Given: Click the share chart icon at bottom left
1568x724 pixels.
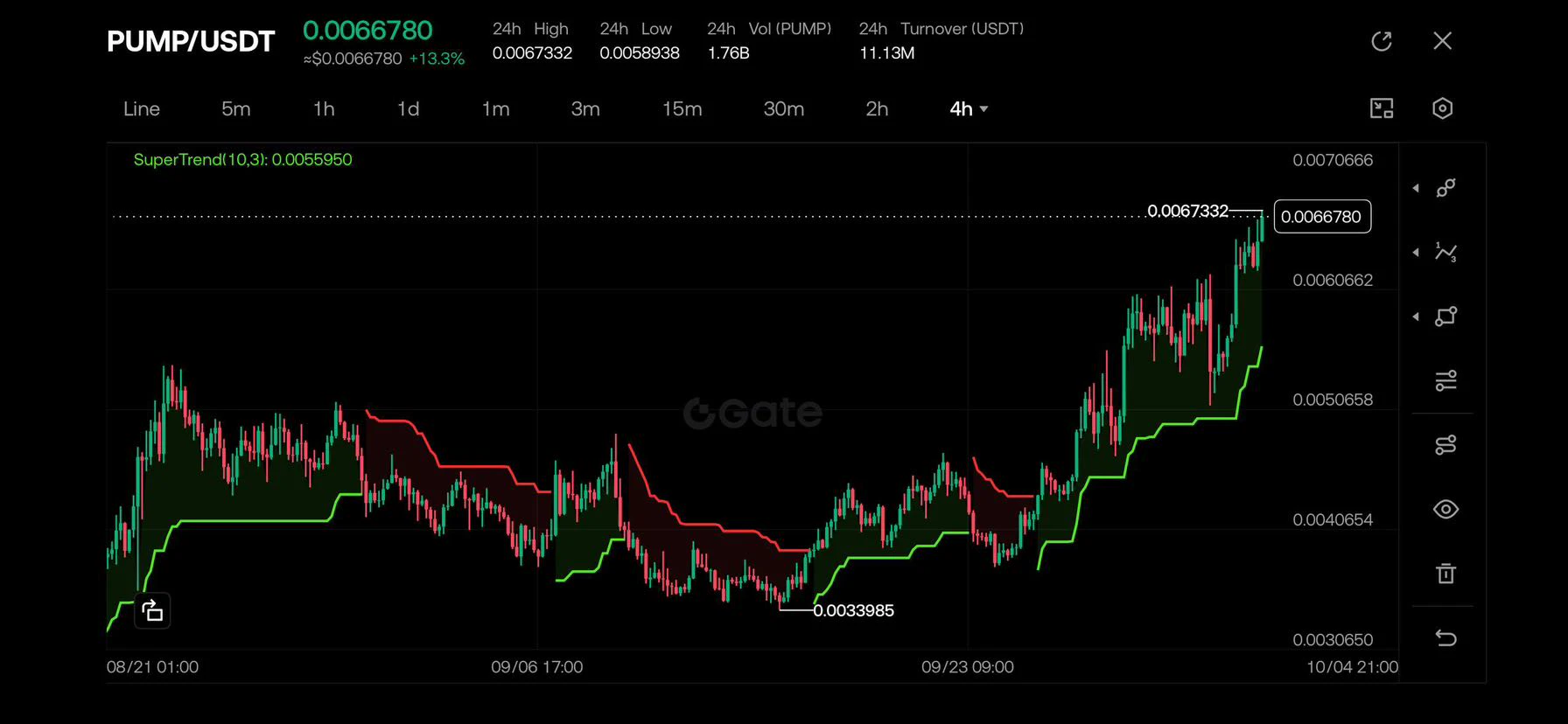Looking at the screenshot, I should [x=152, y=610].
